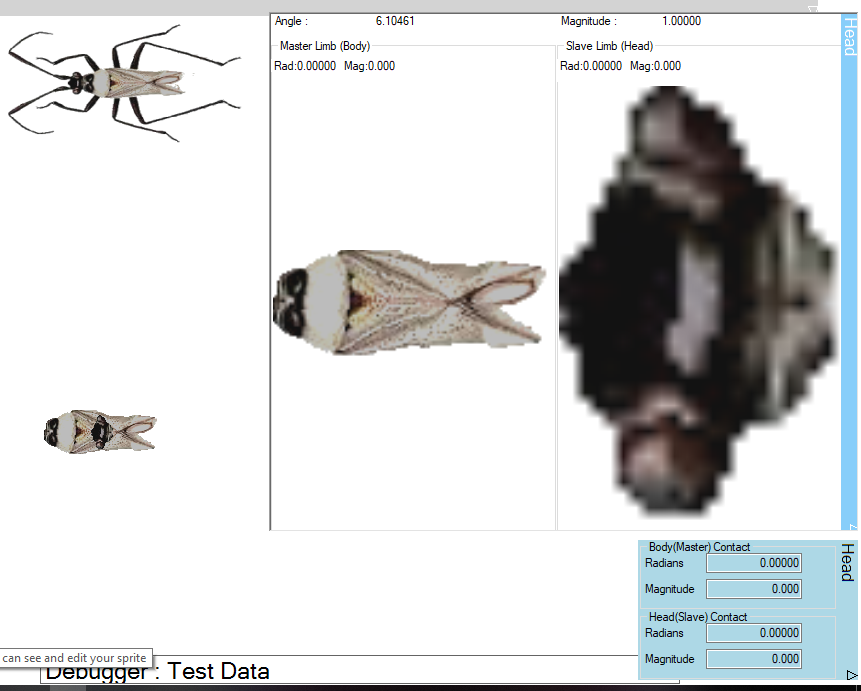Edit Head(Slave) Contact Radians field

click(753, 633)
